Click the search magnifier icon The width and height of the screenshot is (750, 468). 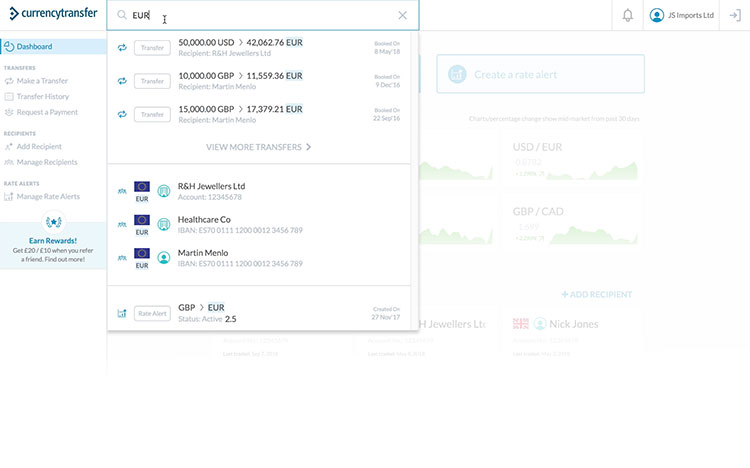coord(122,16)
